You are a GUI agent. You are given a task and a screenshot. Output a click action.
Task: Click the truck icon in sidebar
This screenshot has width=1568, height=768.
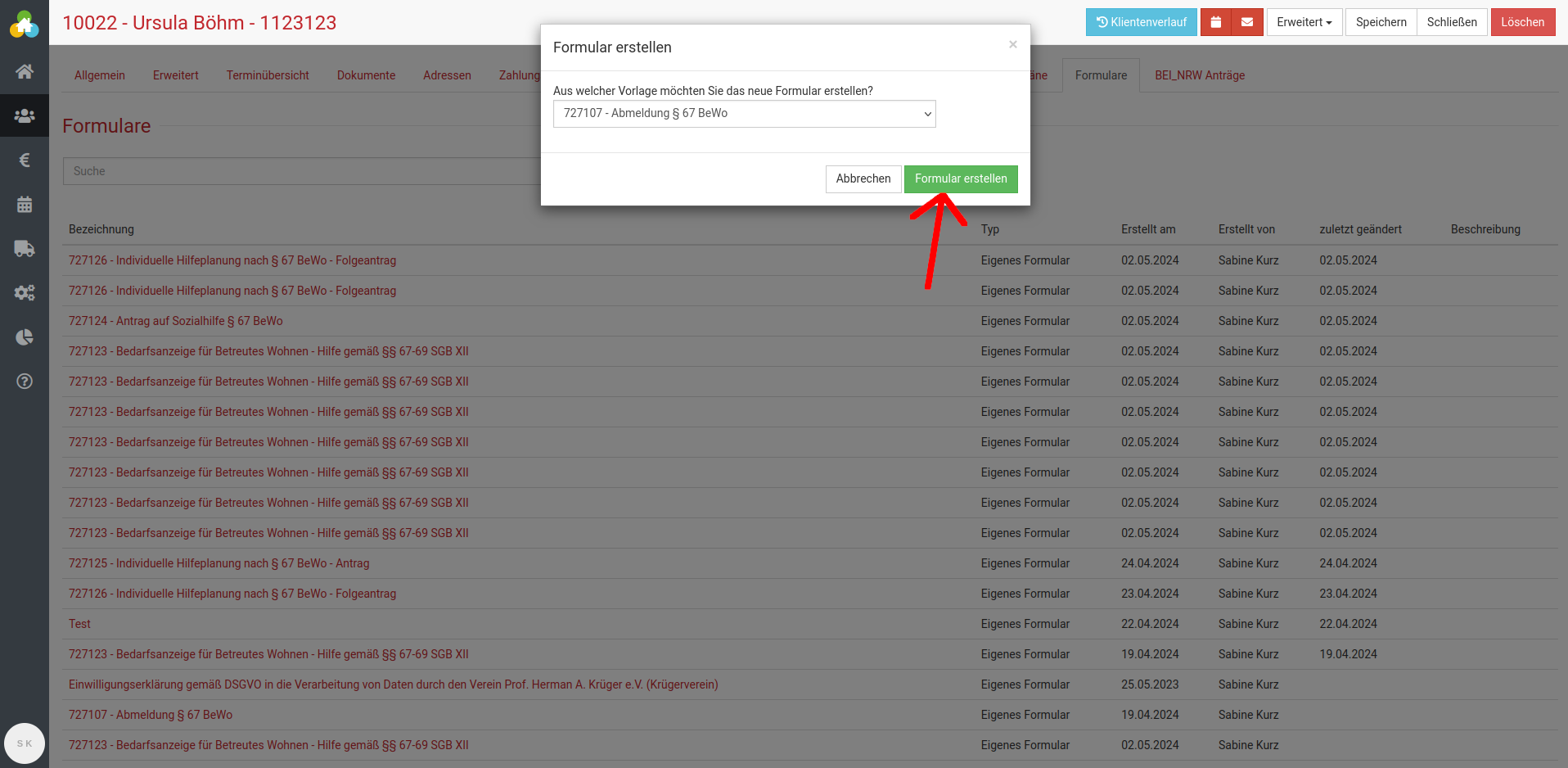(x=25, y=249)
